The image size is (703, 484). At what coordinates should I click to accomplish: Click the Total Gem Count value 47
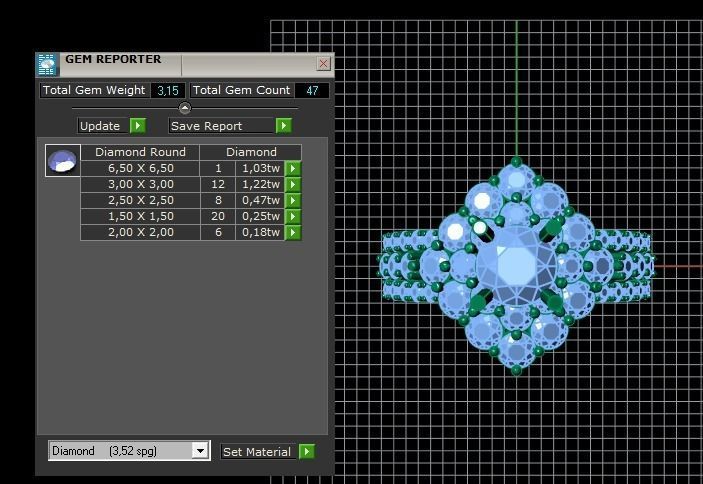tap(312, 91)
